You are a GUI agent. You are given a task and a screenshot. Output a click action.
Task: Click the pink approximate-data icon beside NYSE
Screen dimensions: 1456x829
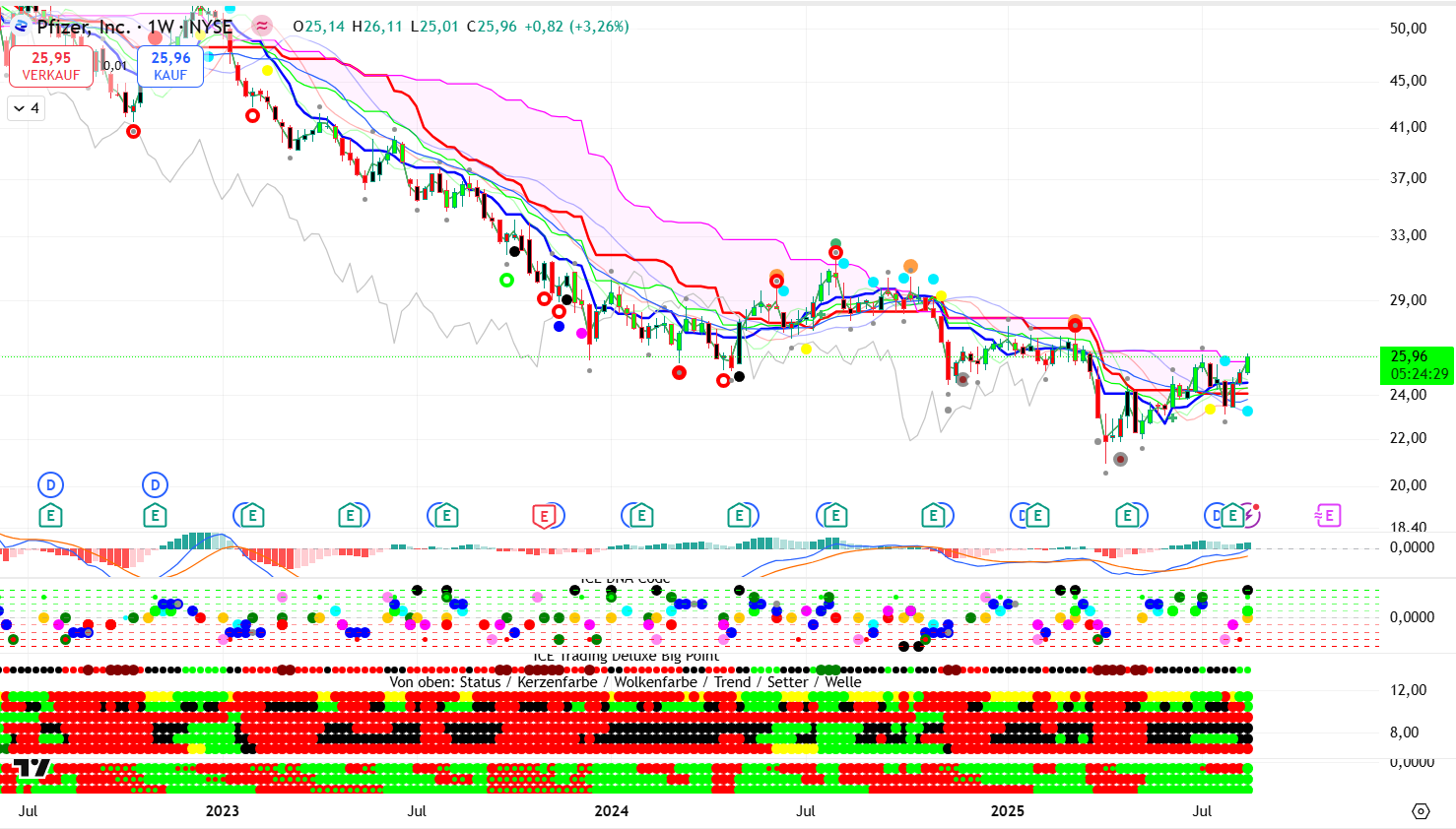point(262,27)
